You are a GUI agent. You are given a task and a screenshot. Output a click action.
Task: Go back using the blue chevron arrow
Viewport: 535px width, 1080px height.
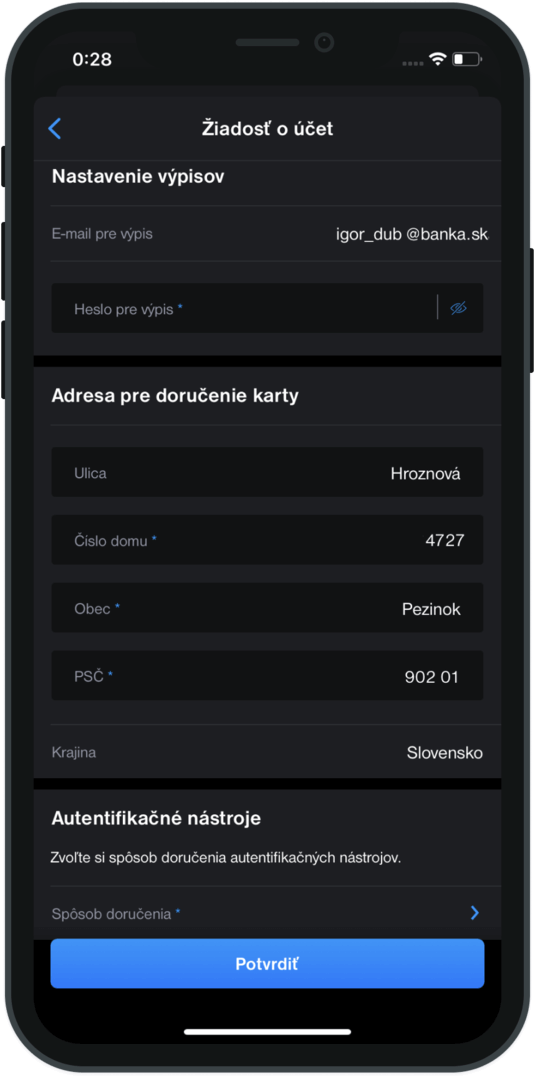[55, 128]
